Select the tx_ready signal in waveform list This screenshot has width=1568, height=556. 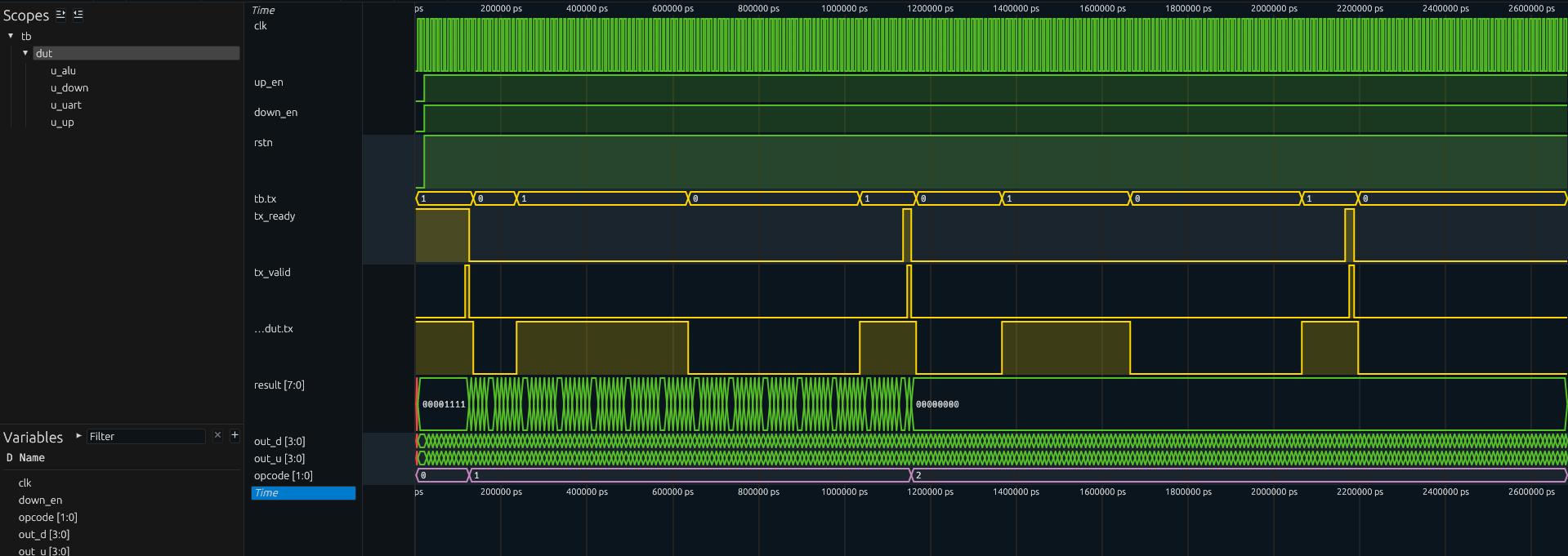(x=275, y=216)
